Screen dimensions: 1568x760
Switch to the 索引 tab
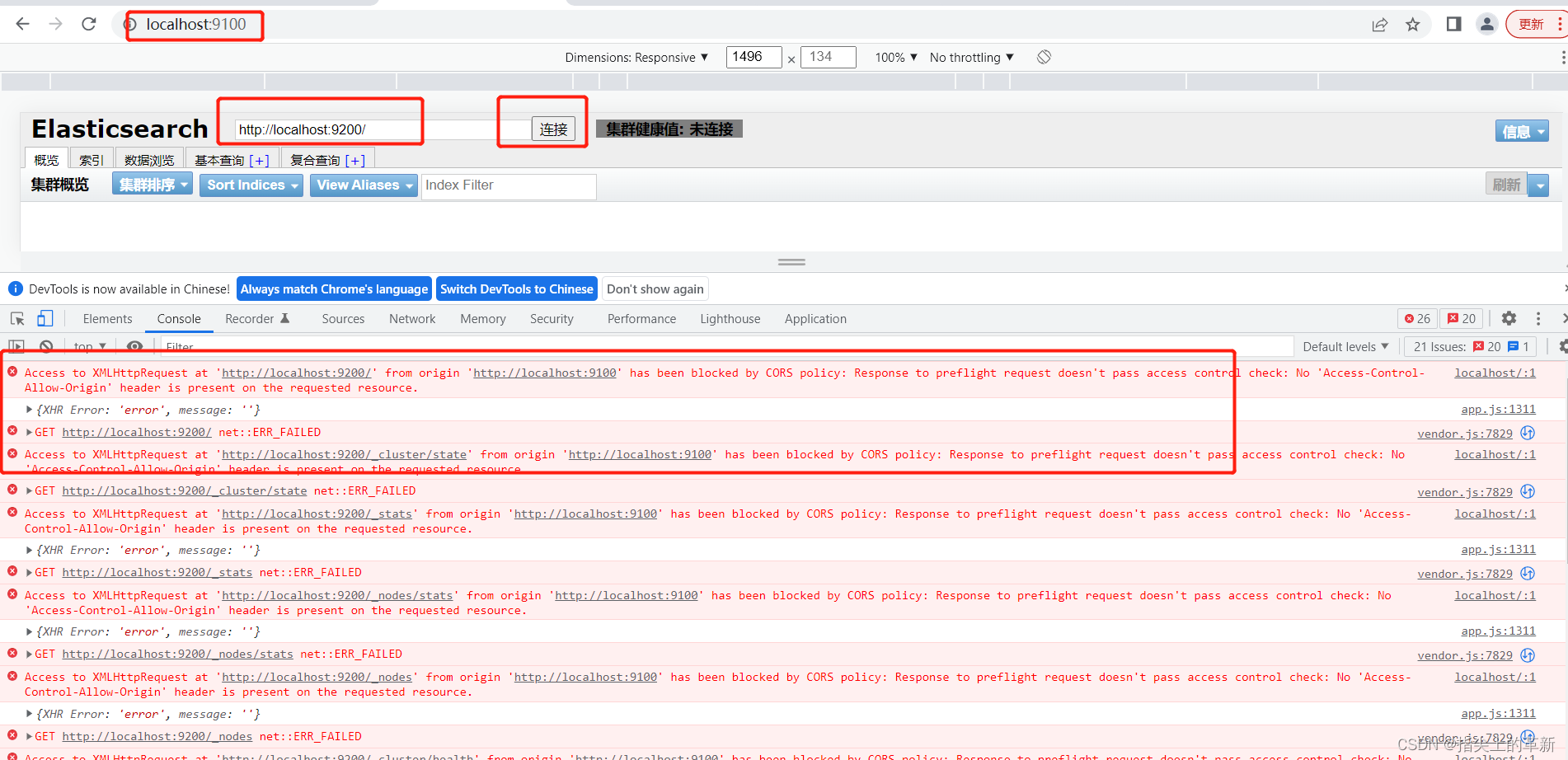[92, 160]
